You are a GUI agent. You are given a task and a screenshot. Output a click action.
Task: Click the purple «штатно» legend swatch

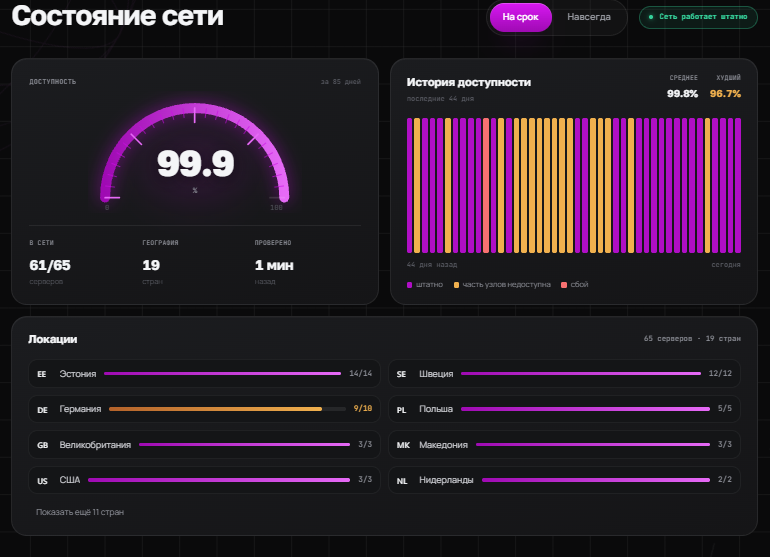[x=410, y=285]
